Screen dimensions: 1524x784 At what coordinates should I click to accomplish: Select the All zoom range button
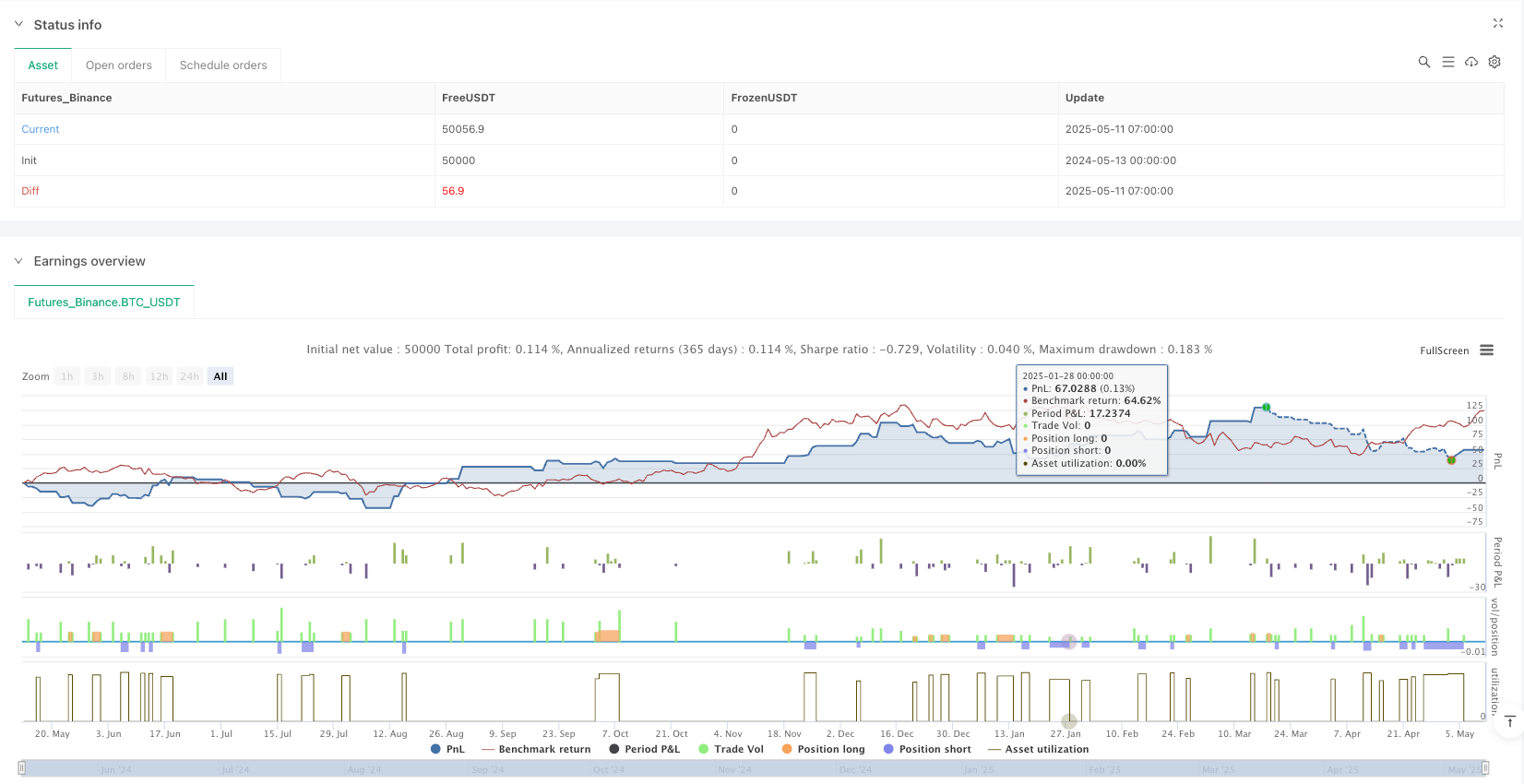tap(220, 376)
